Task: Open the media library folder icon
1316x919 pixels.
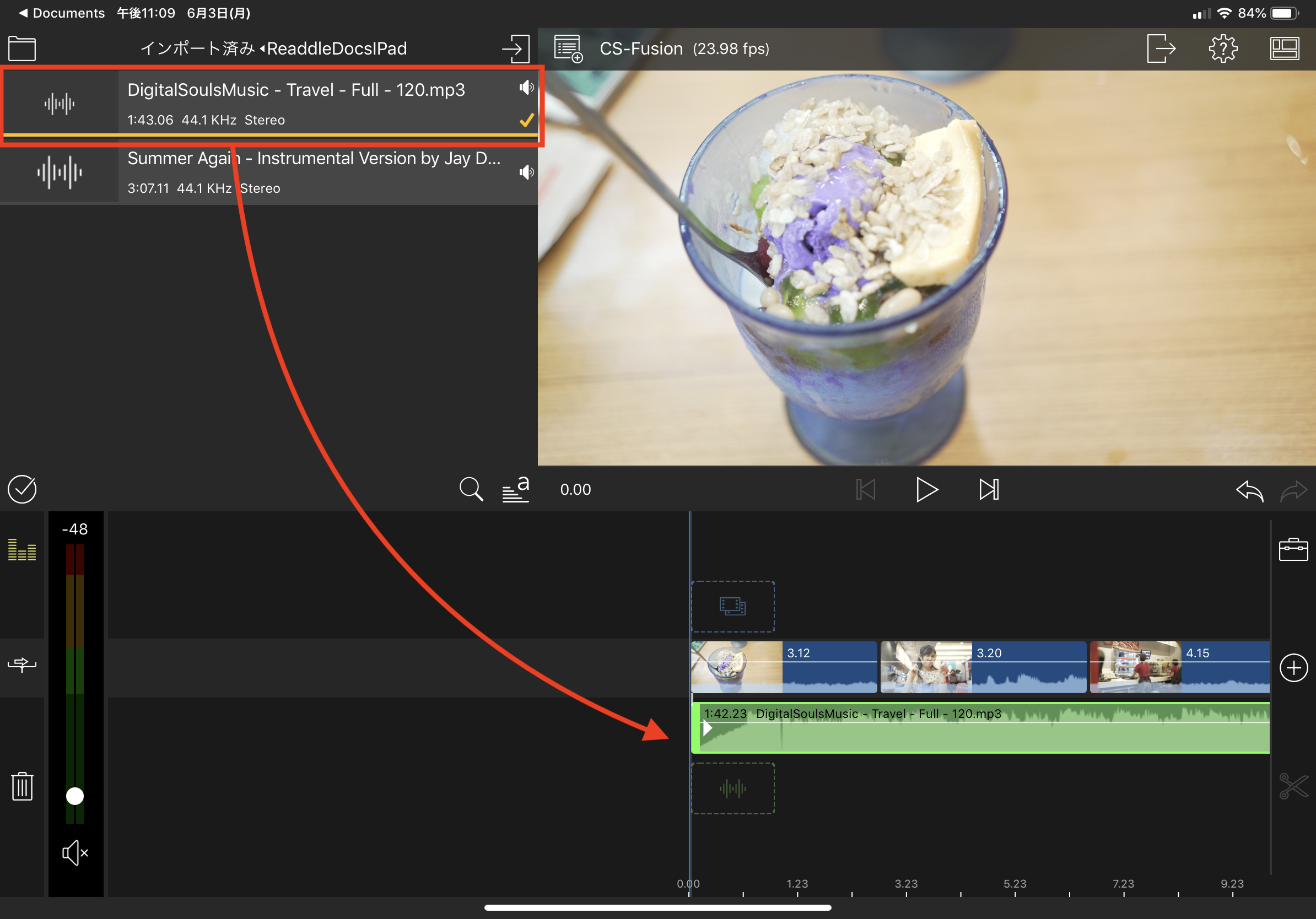Action: [x=22, y=48]
